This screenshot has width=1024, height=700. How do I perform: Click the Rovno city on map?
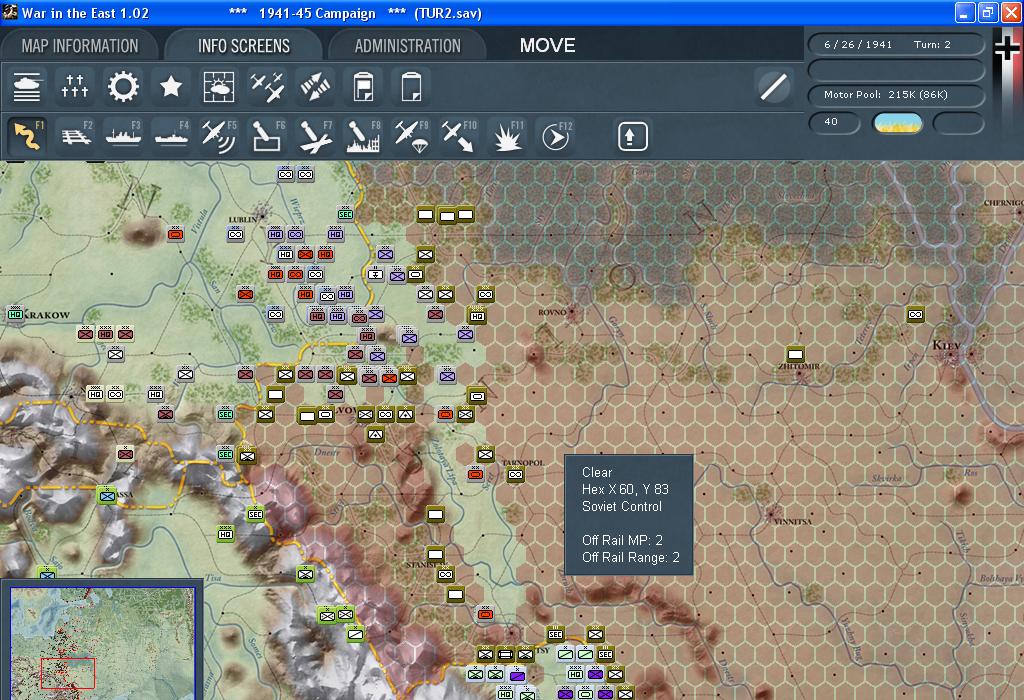click(572, 312)
